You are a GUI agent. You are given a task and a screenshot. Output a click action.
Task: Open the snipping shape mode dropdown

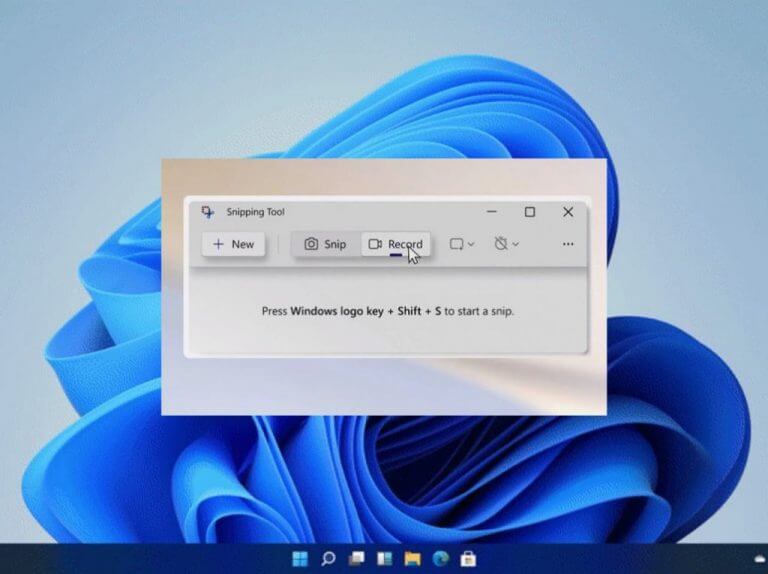point(461,244)
